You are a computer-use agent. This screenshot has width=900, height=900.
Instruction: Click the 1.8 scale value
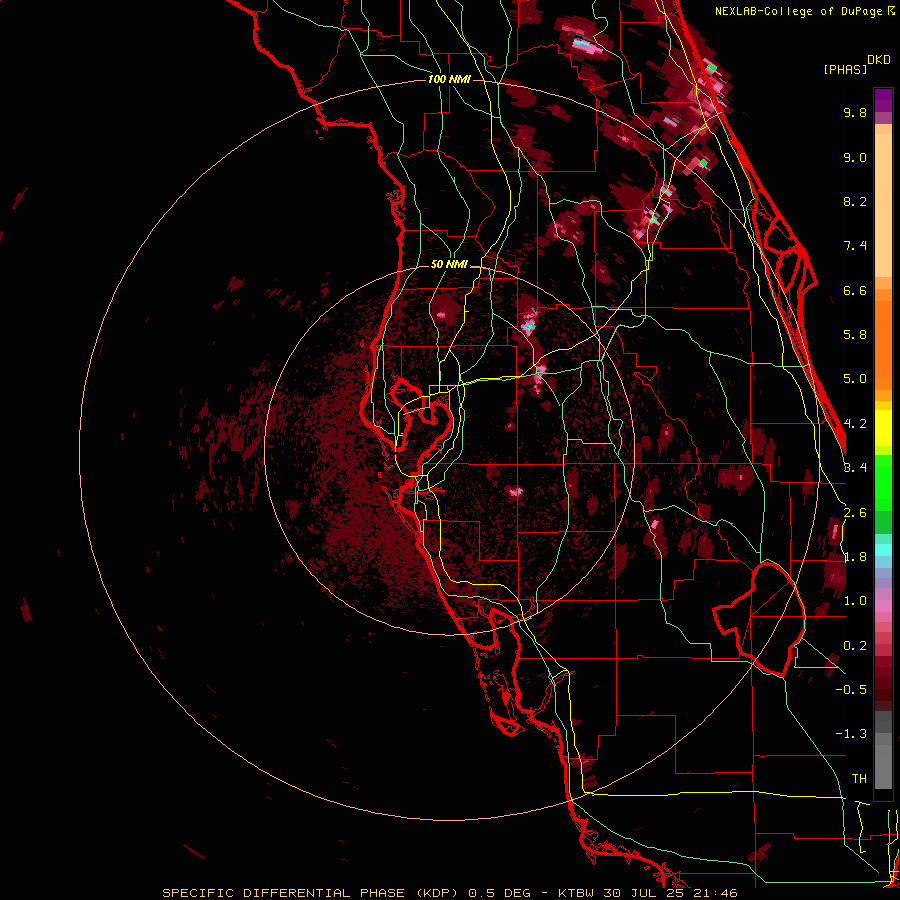tap(855, 557)
